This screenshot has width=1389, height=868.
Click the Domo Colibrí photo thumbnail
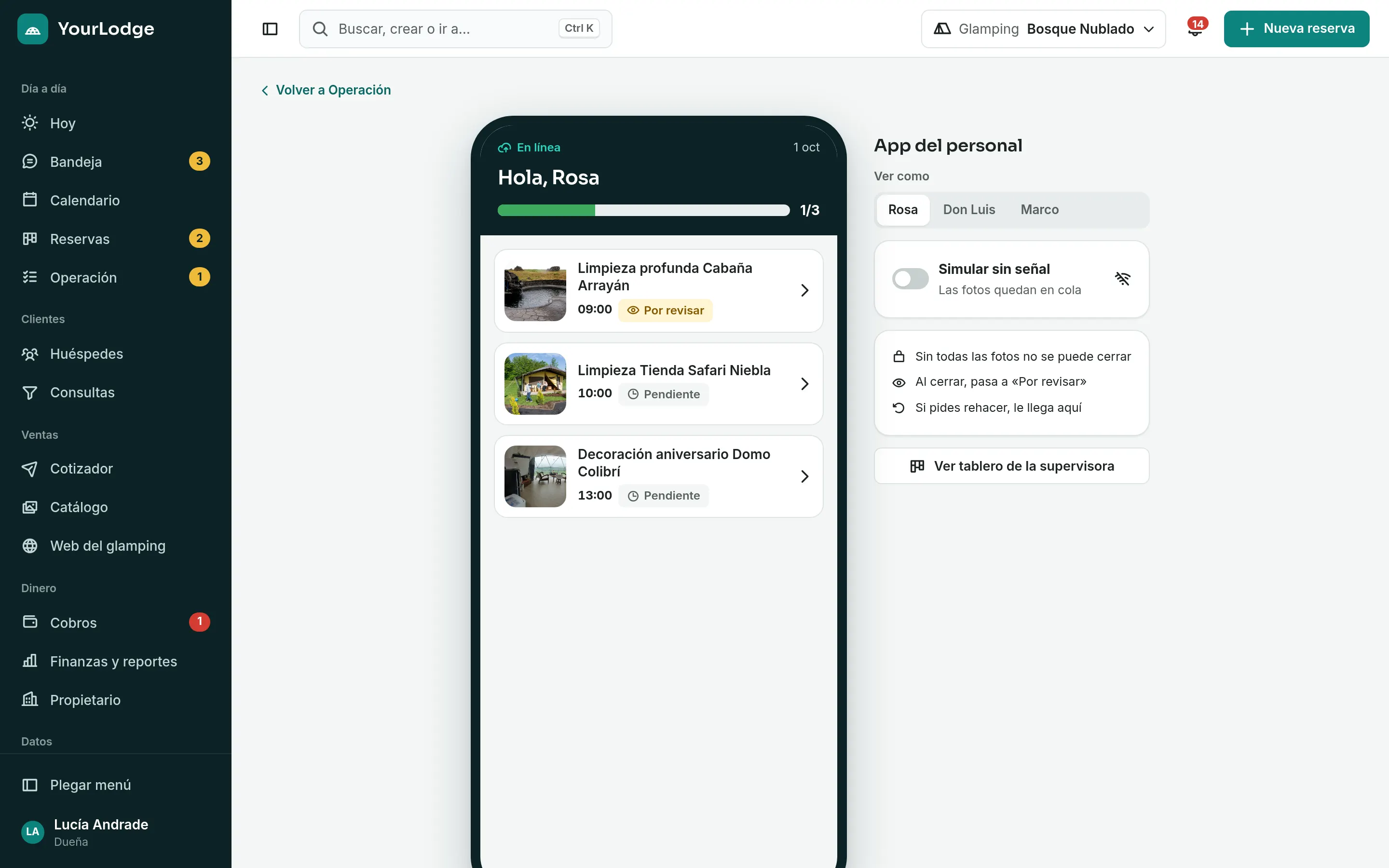tap(535, 476)
